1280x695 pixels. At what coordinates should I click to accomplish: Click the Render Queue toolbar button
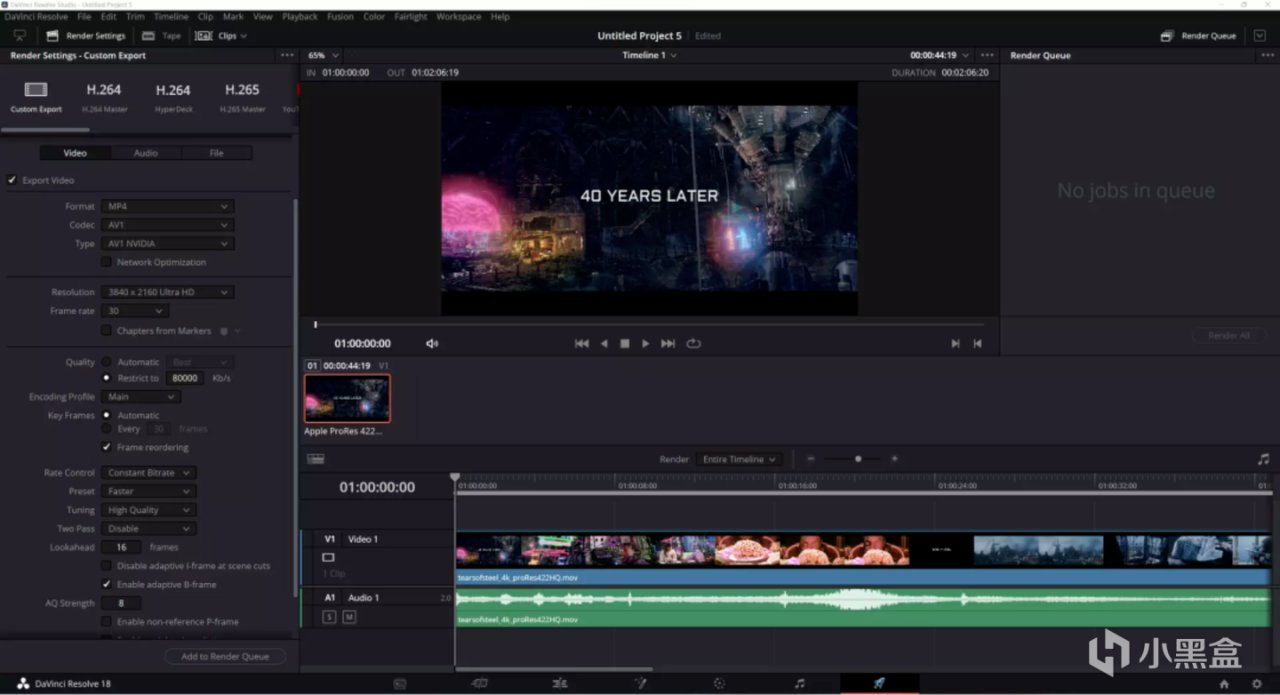coord(1198,36)
